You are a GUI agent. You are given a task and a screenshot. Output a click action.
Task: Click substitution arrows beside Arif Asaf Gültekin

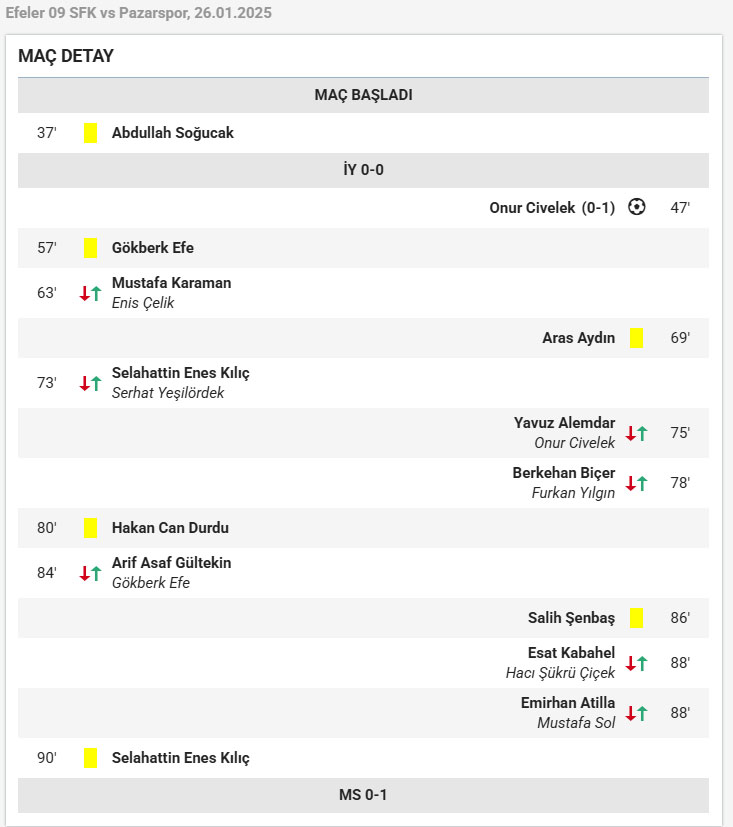click(x=91, y=573)
